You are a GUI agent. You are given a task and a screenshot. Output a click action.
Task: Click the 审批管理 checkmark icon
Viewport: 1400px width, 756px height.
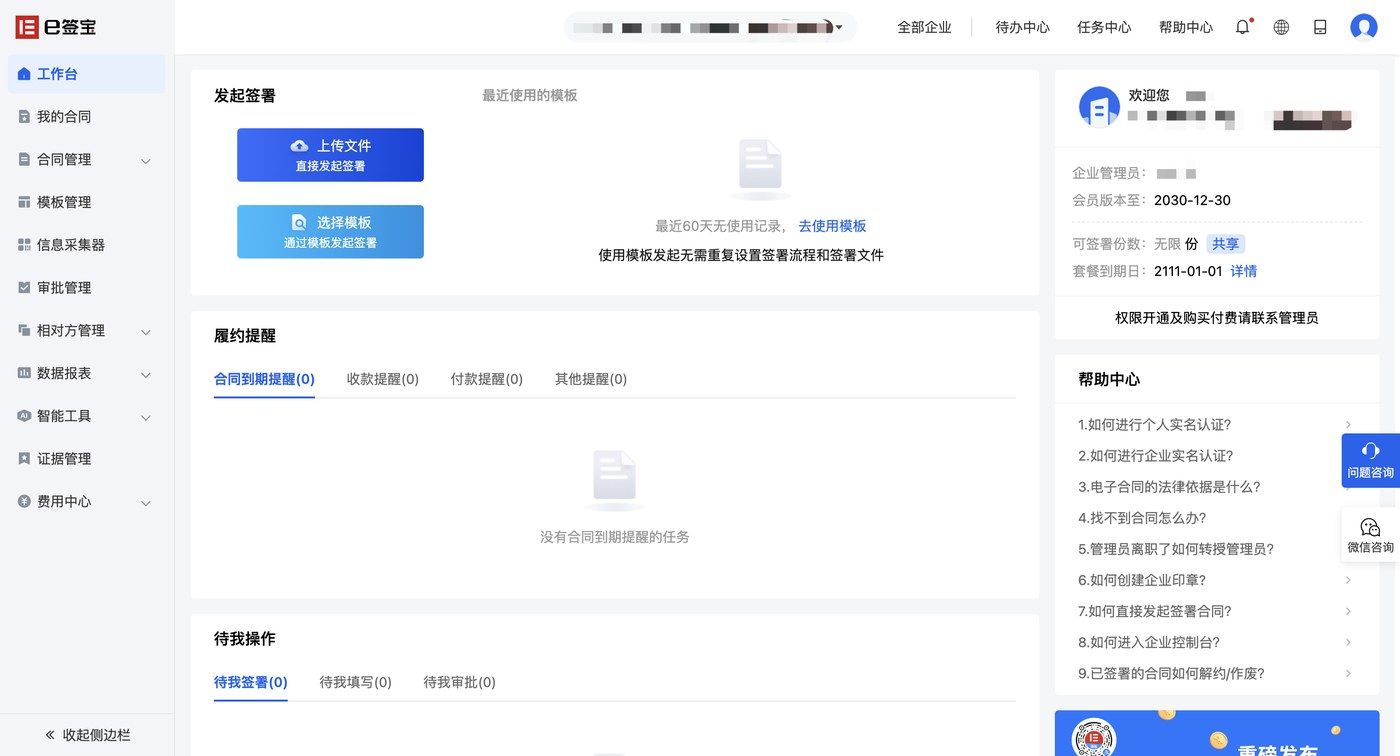point(24,288)
